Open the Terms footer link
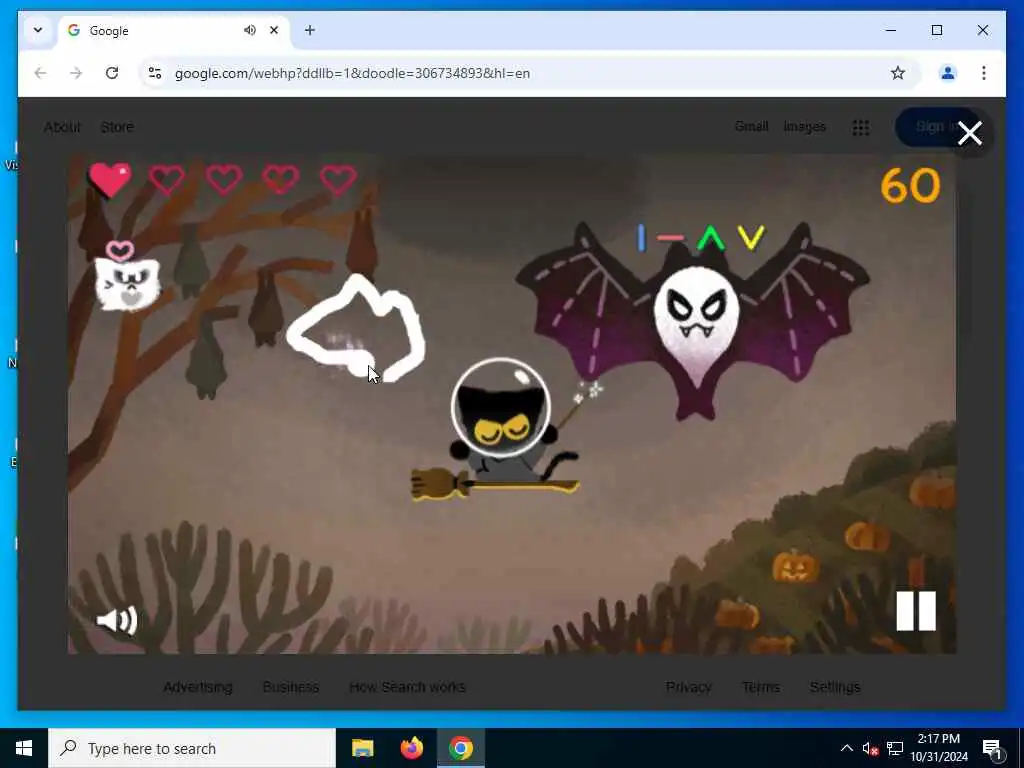 761,687
